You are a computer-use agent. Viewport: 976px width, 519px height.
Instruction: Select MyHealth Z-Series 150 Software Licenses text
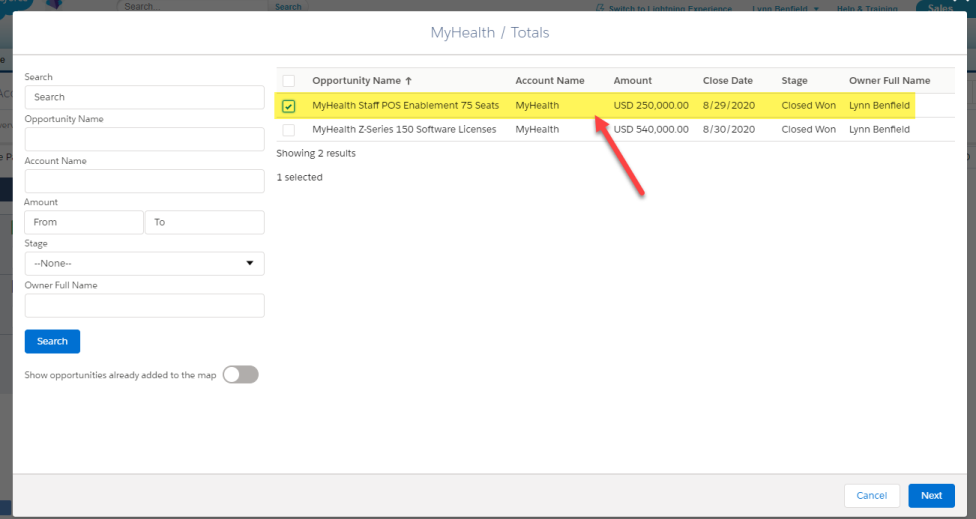404,129
